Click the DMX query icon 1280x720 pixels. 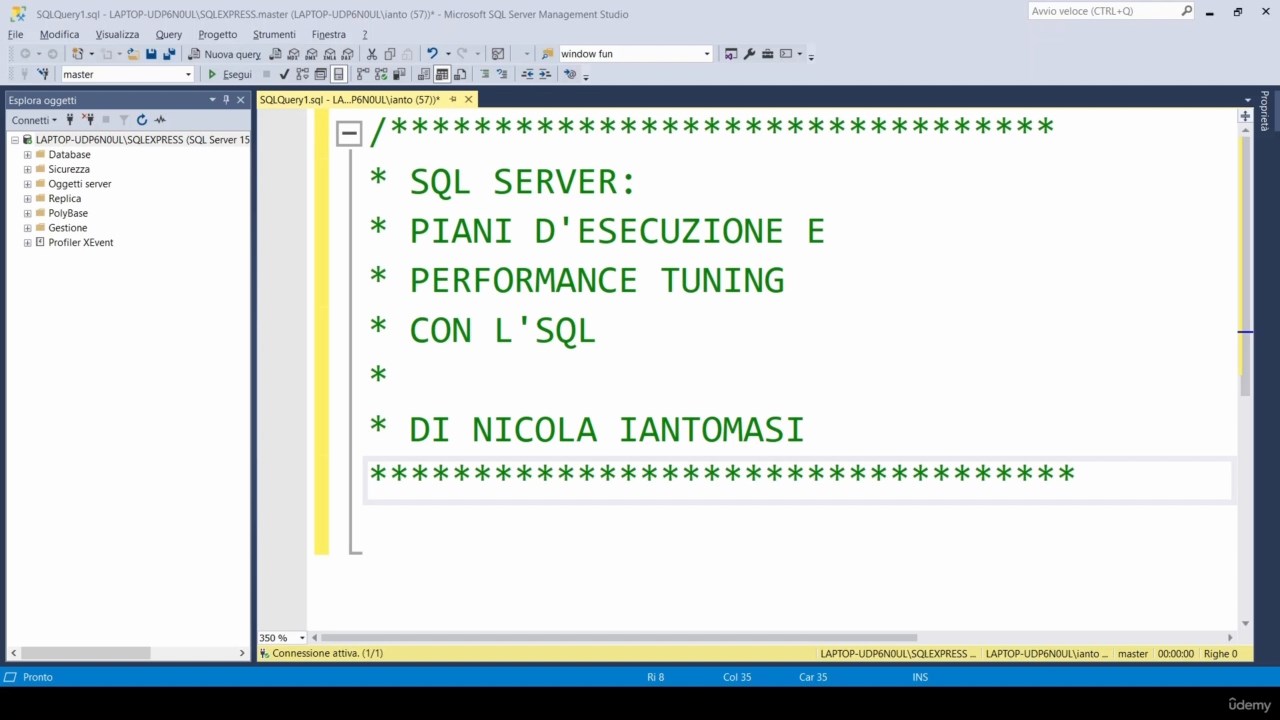tap(312, 54)
